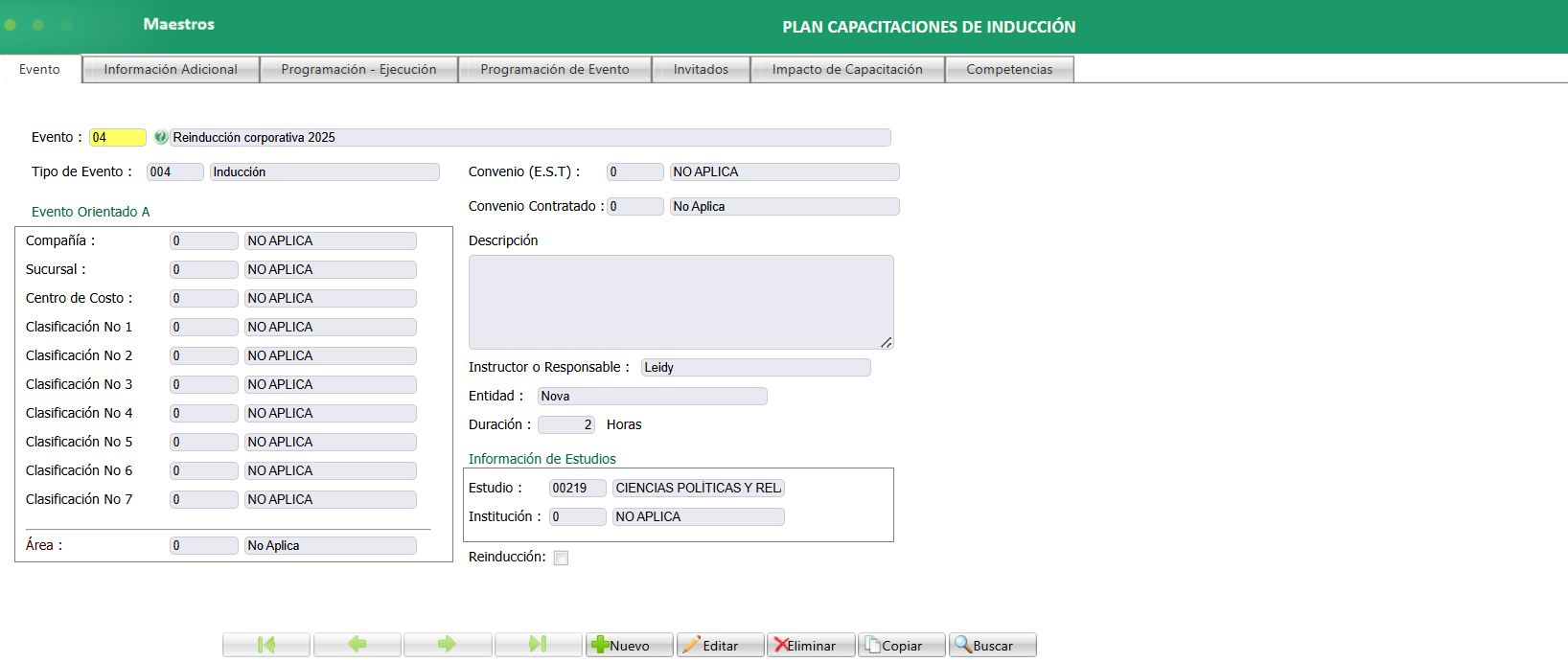Image resolution: width=1568 pixels, height=662 pixels.
Task: Click the Información de Estudios heading
Action: click(x=542, y=459)
